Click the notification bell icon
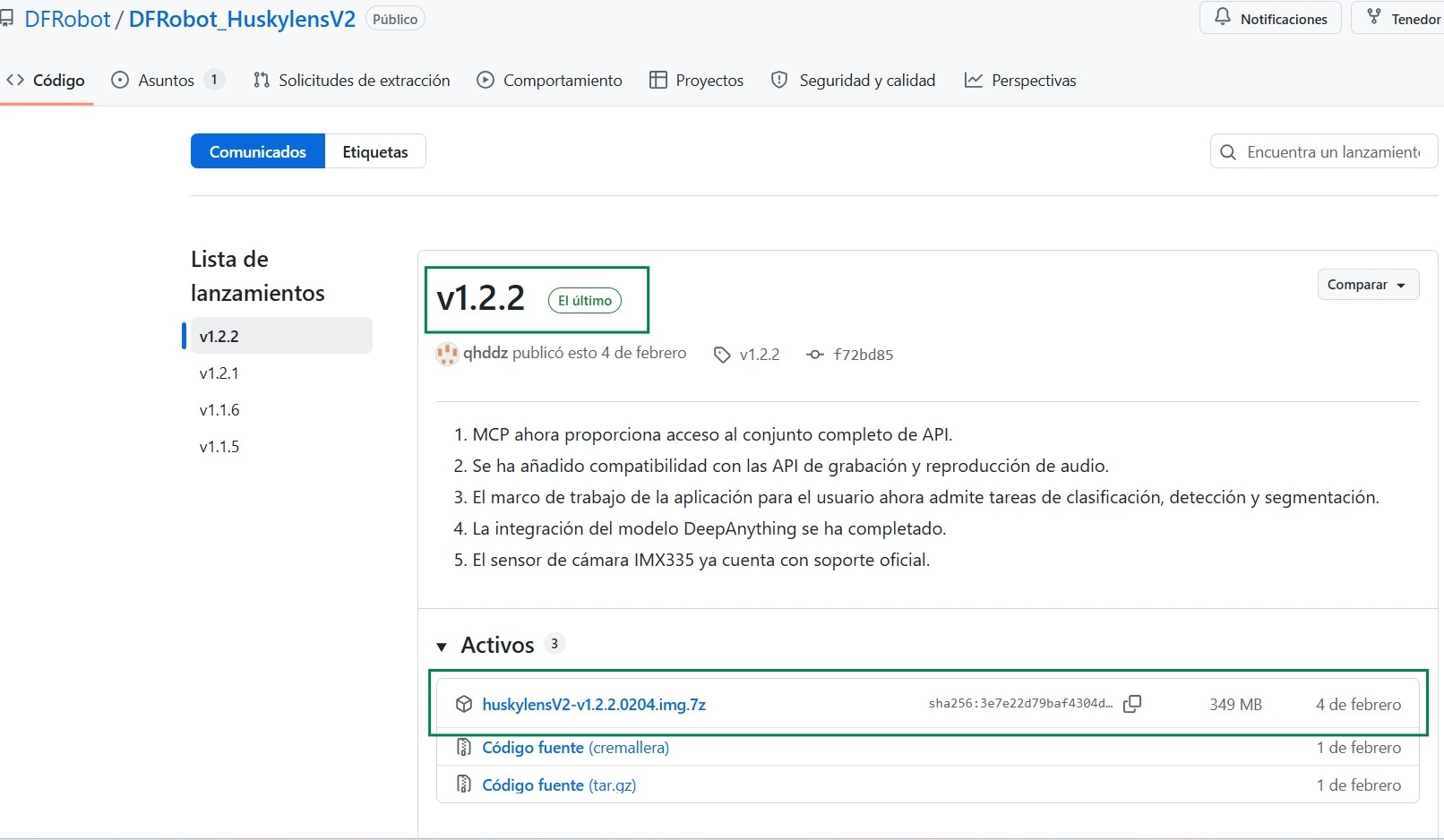 (1223, 17)
